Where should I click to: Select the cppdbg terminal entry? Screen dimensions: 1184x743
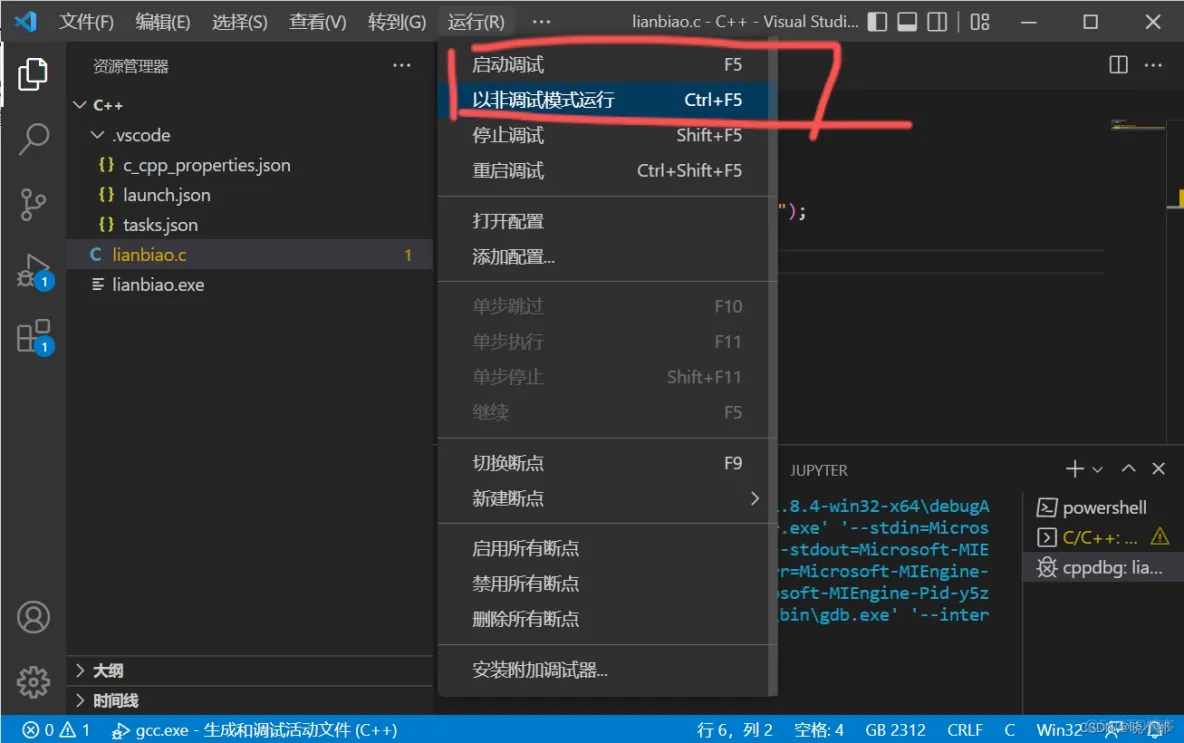coord(1102,568)
